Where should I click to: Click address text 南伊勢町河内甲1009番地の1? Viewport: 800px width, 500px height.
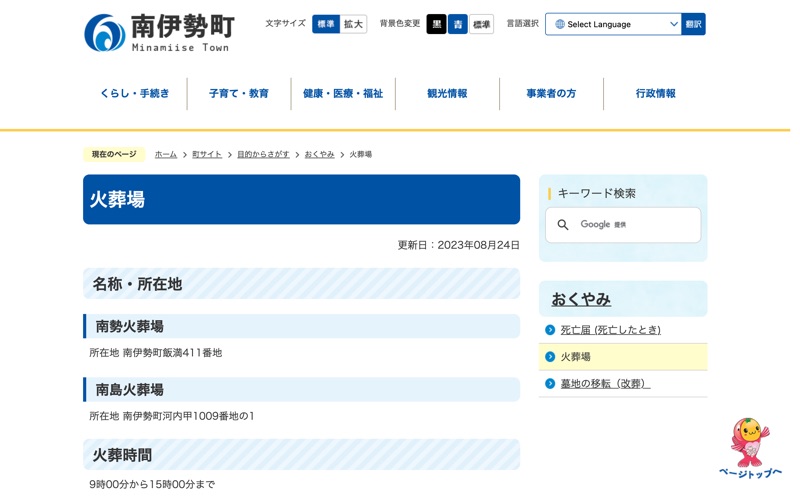pyautogui.click(x=189, y=416)
